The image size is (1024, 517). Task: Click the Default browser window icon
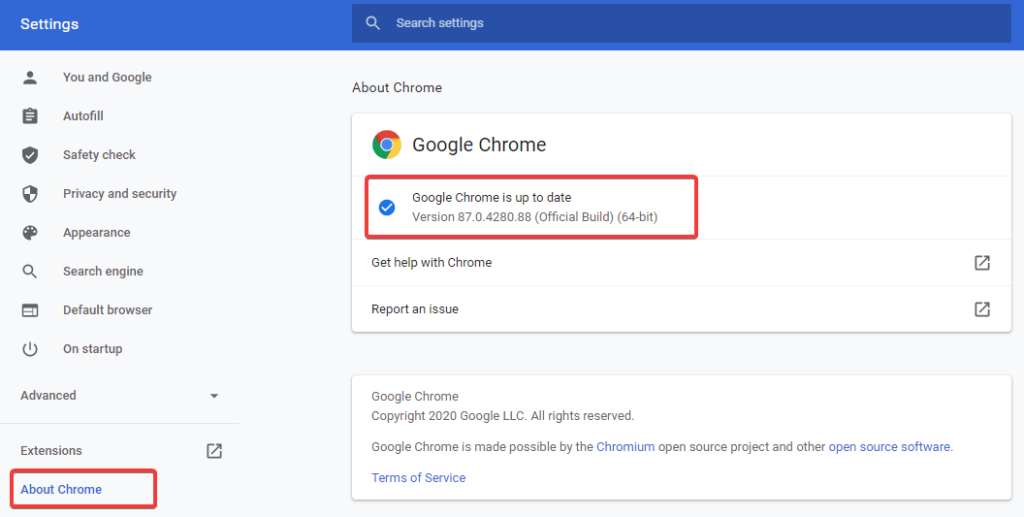point(30,310)
